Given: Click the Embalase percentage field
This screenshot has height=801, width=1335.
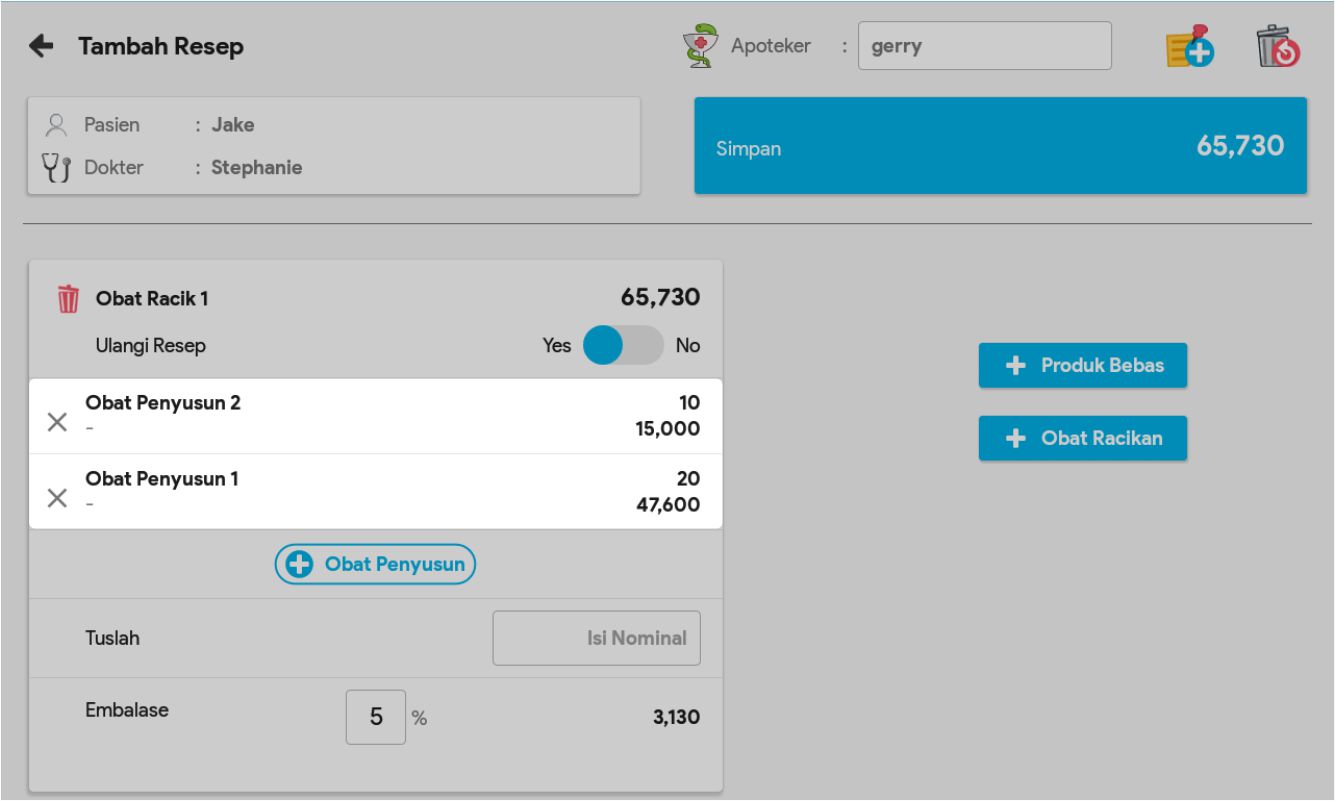Looking at the screenshot, I should (376, 717).
